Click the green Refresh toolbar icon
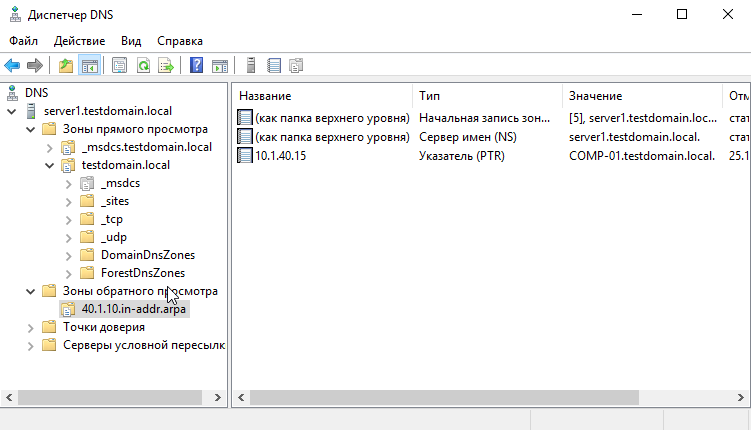Image resolution: width=751 pixels, height=430 pixels. (143, 66)
